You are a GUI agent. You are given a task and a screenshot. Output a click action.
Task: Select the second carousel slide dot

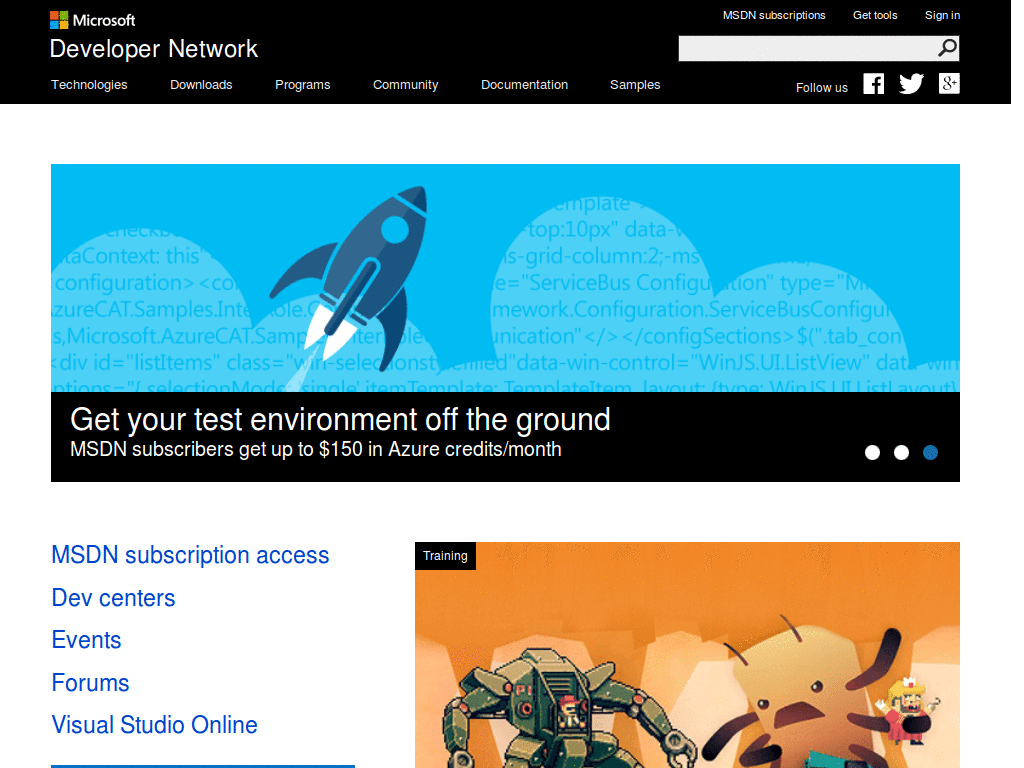[x=901, y=452]
